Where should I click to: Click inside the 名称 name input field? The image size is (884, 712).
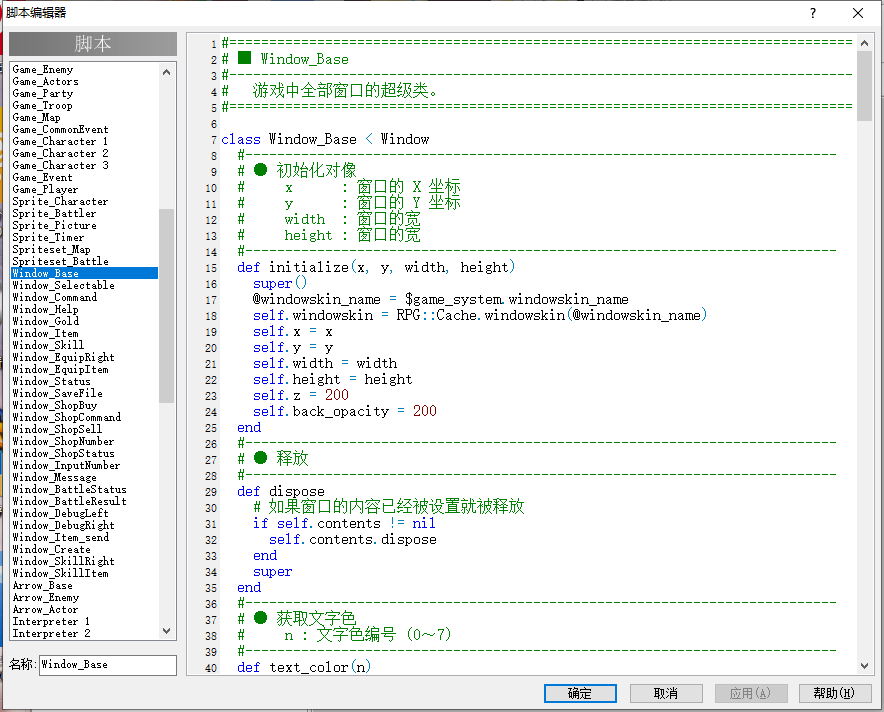tap(107, 664)
